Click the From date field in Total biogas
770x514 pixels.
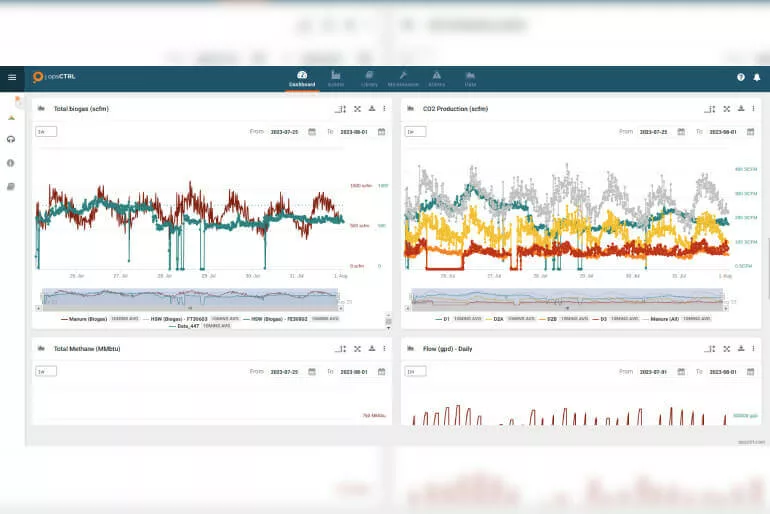[x=284, y=132]
